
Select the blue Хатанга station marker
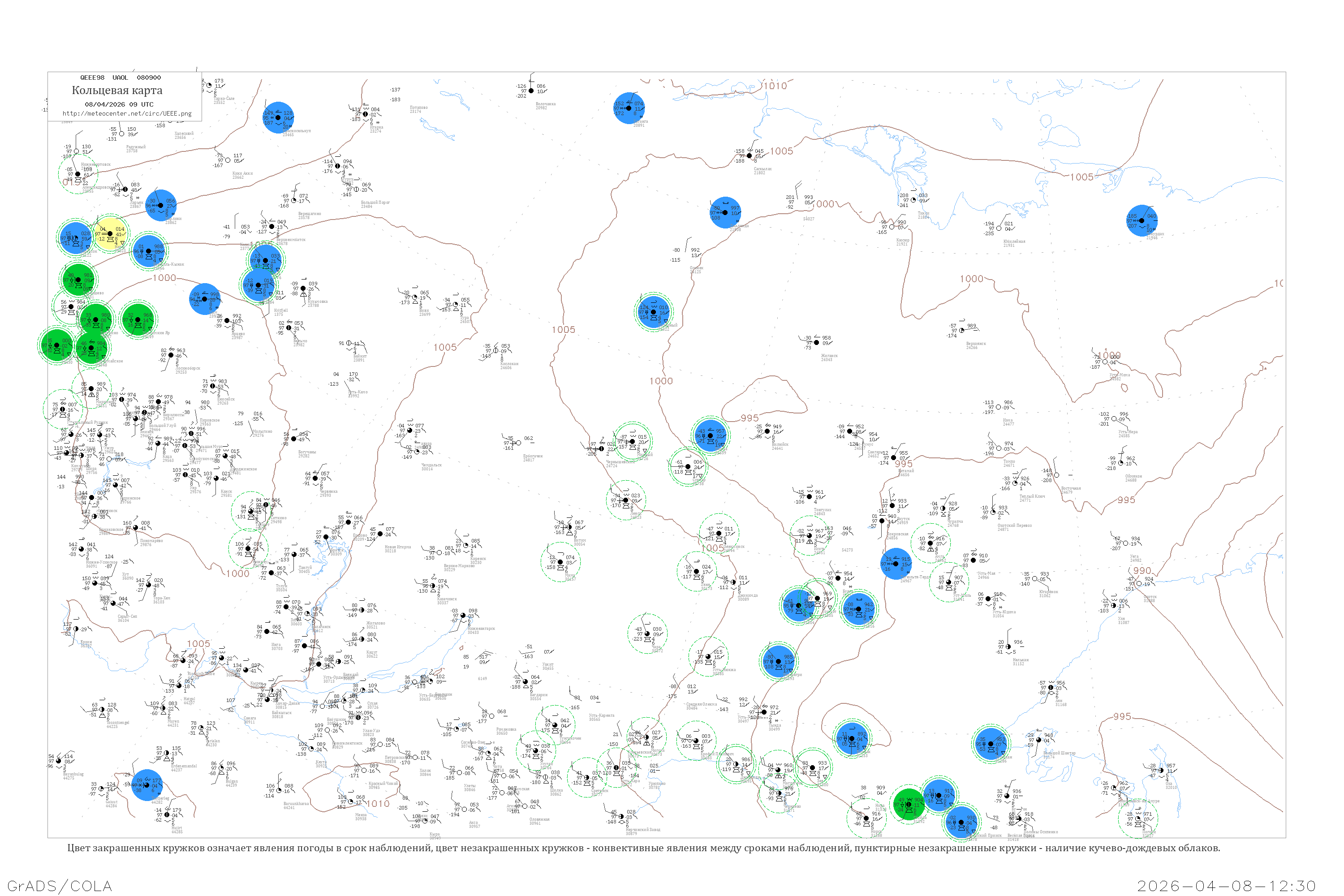point(629,108)
